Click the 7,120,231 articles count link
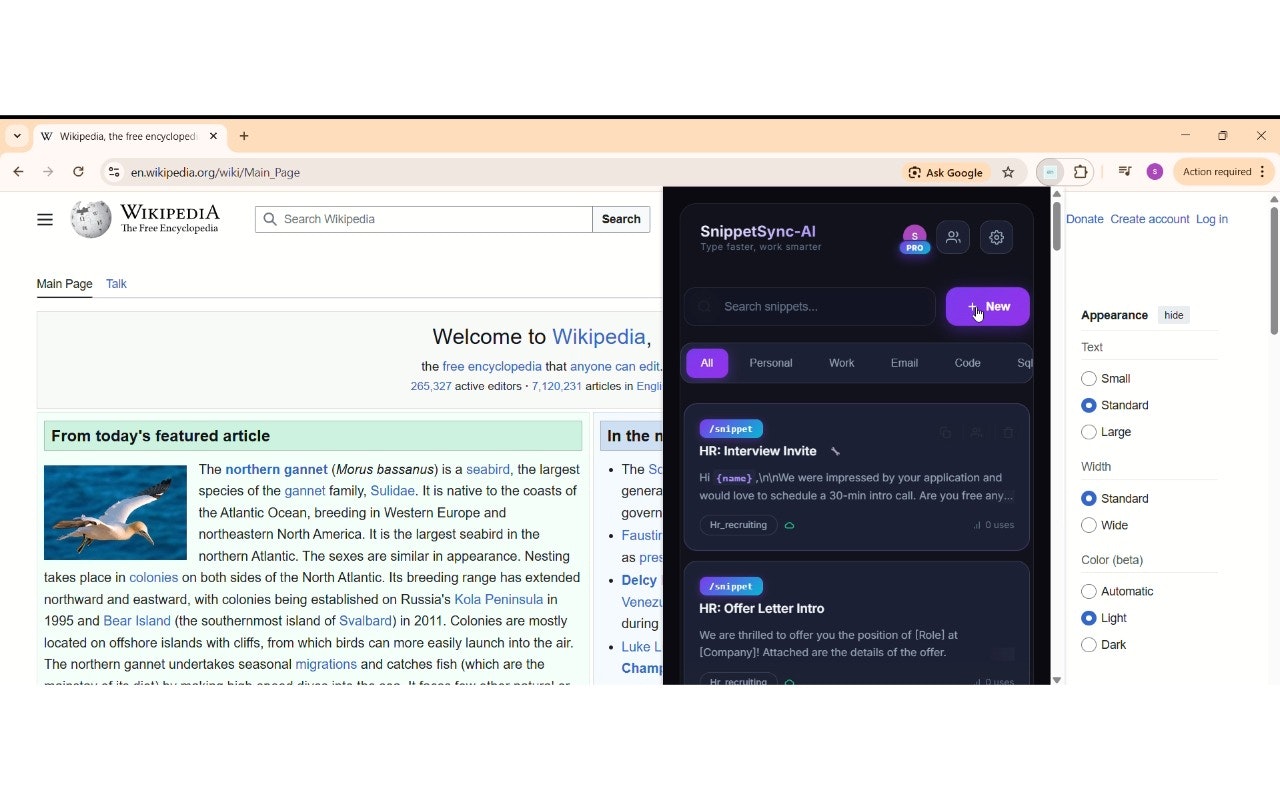Screen dimensions: 1280x800 point(557,386)
